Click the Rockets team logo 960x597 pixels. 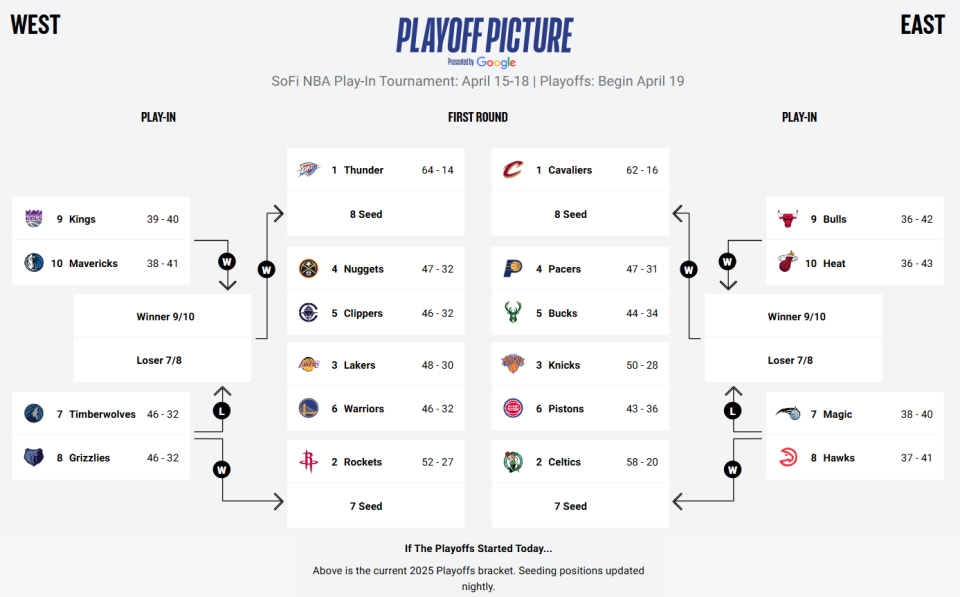(x=308, y=462)
